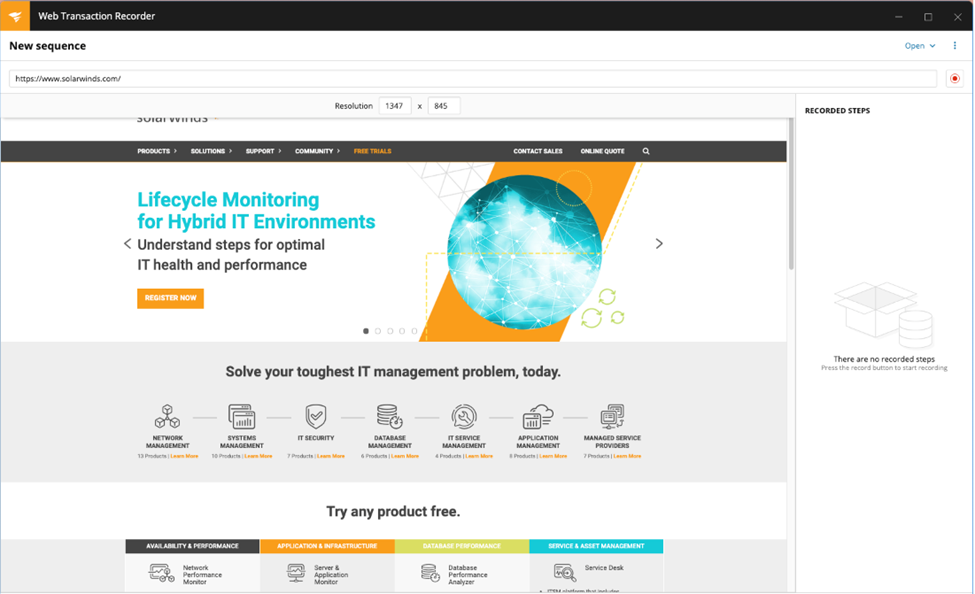Click the URL address input field
This screenshot has height=594, width=975.
[x=473, y=78]
